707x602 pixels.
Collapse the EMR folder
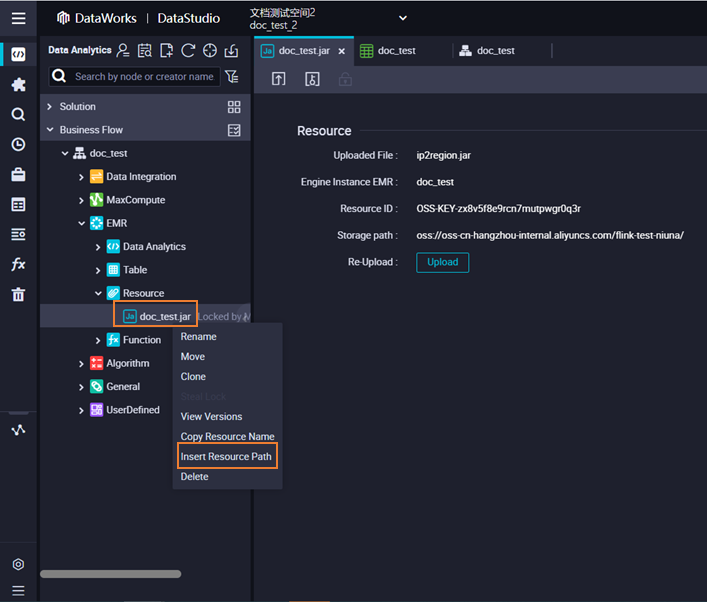(x=81, y=223)
